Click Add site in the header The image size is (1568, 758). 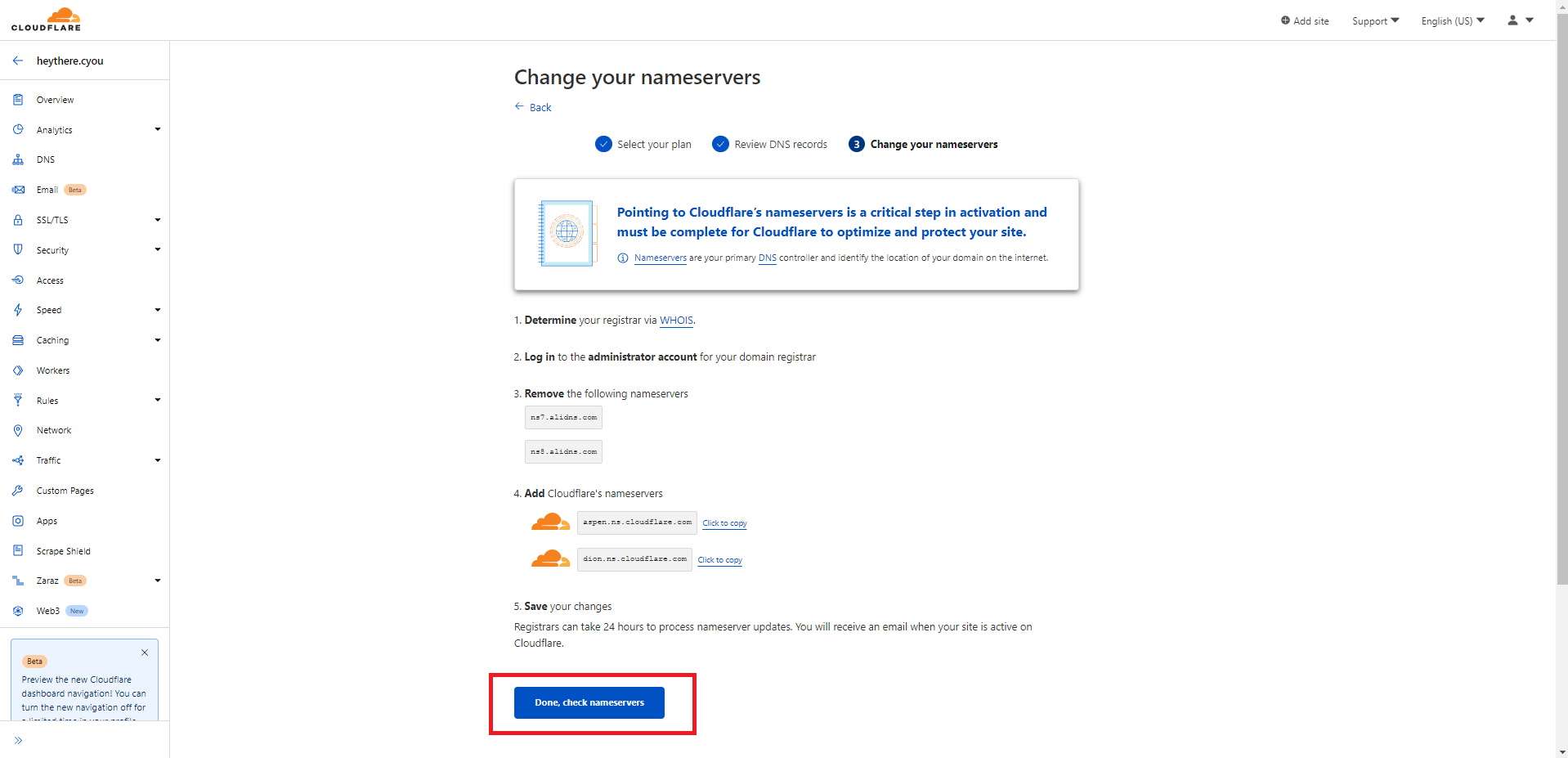1305,21
